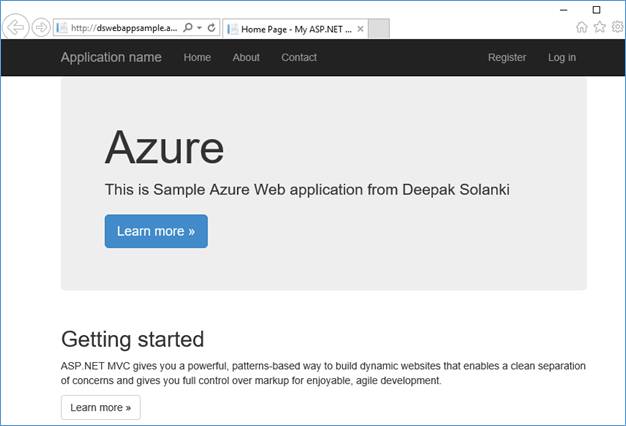Open the About page in navbar

[x=246, y=57]
